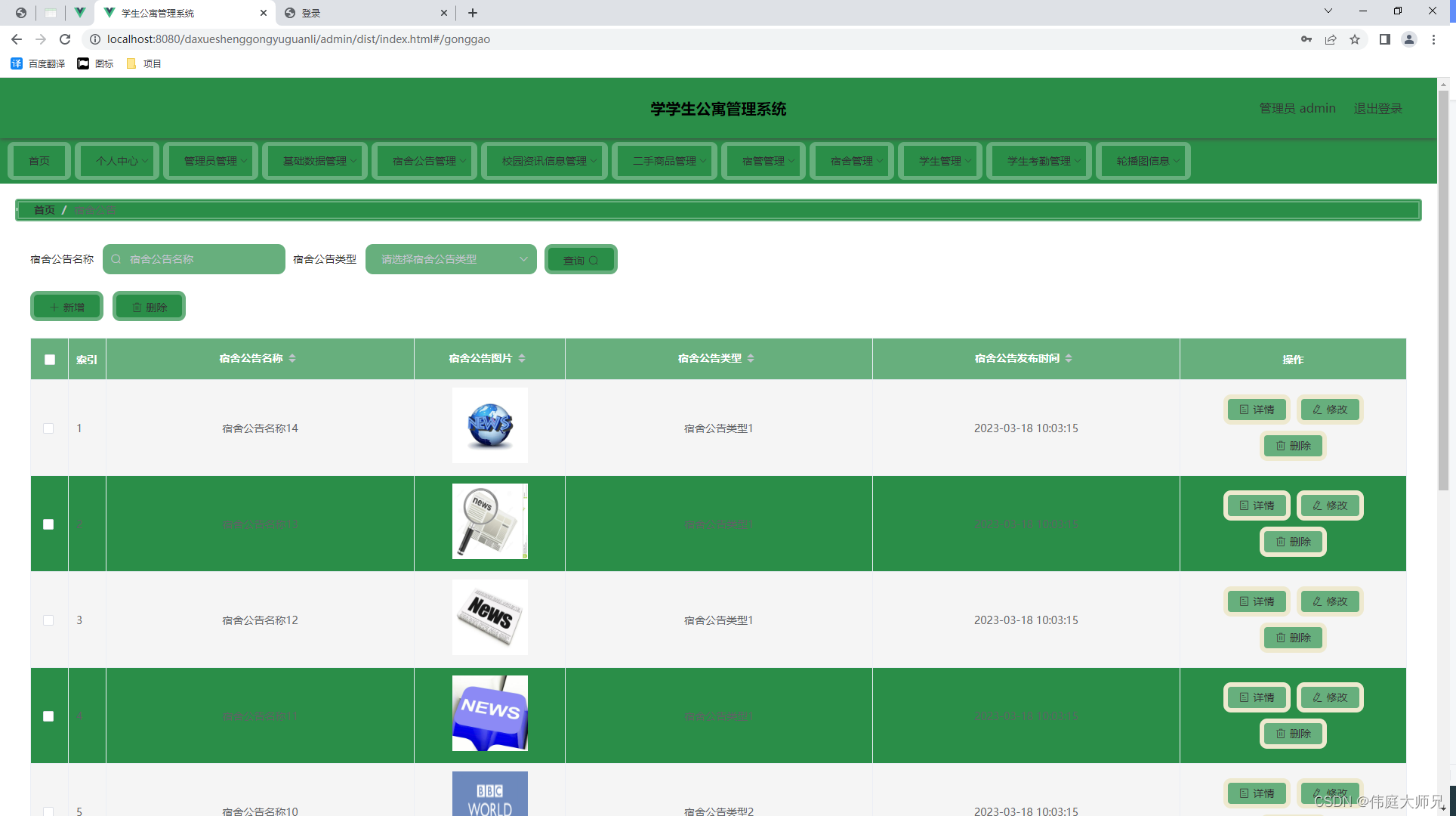
Task: Reload the page with the refresh icon
Action: point(65,39)
